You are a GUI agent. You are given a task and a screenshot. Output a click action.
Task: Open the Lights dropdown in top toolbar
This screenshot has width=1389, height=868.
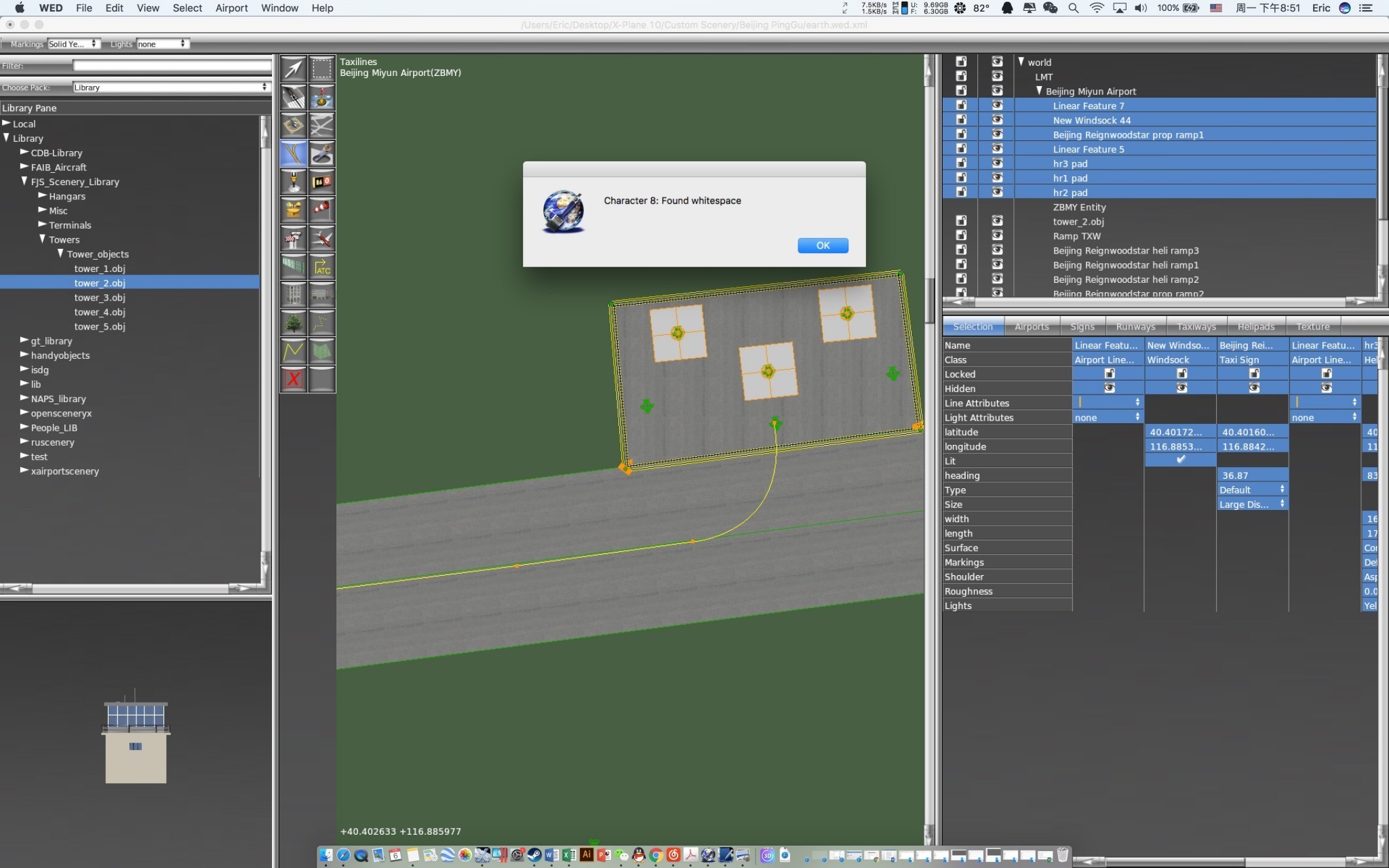(x=162, y=44)
